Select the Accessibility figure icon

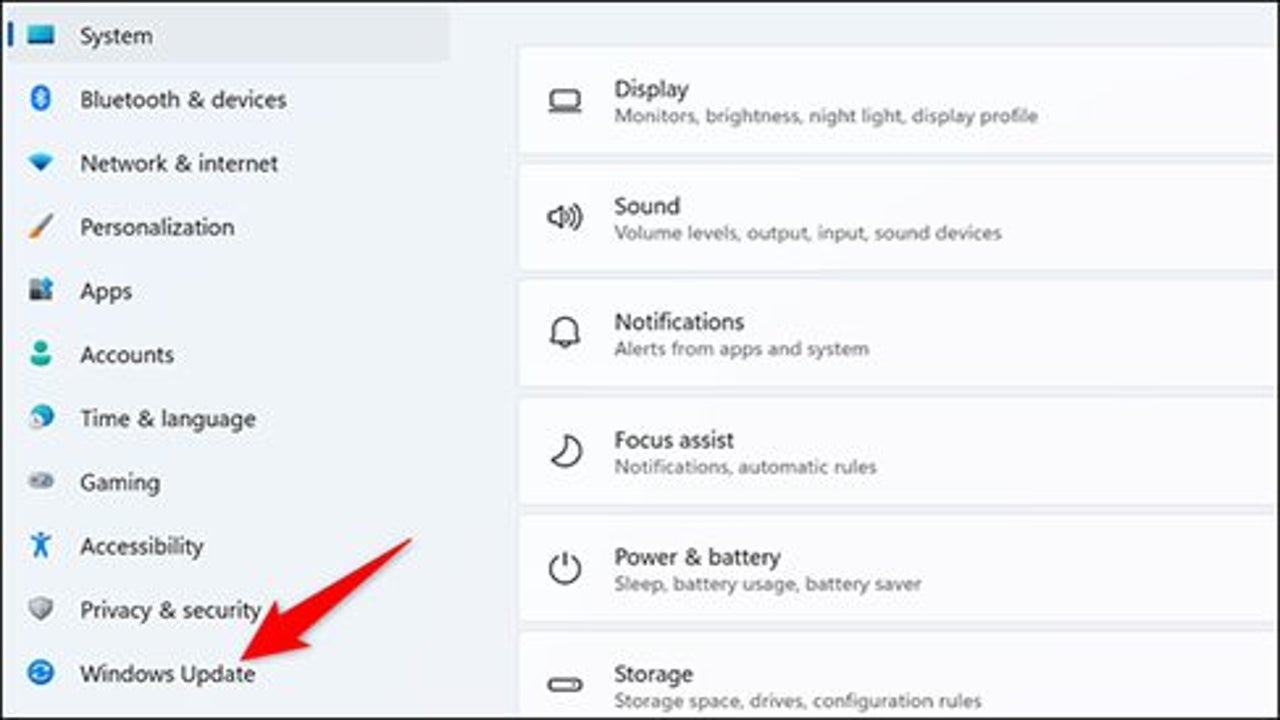40,546
